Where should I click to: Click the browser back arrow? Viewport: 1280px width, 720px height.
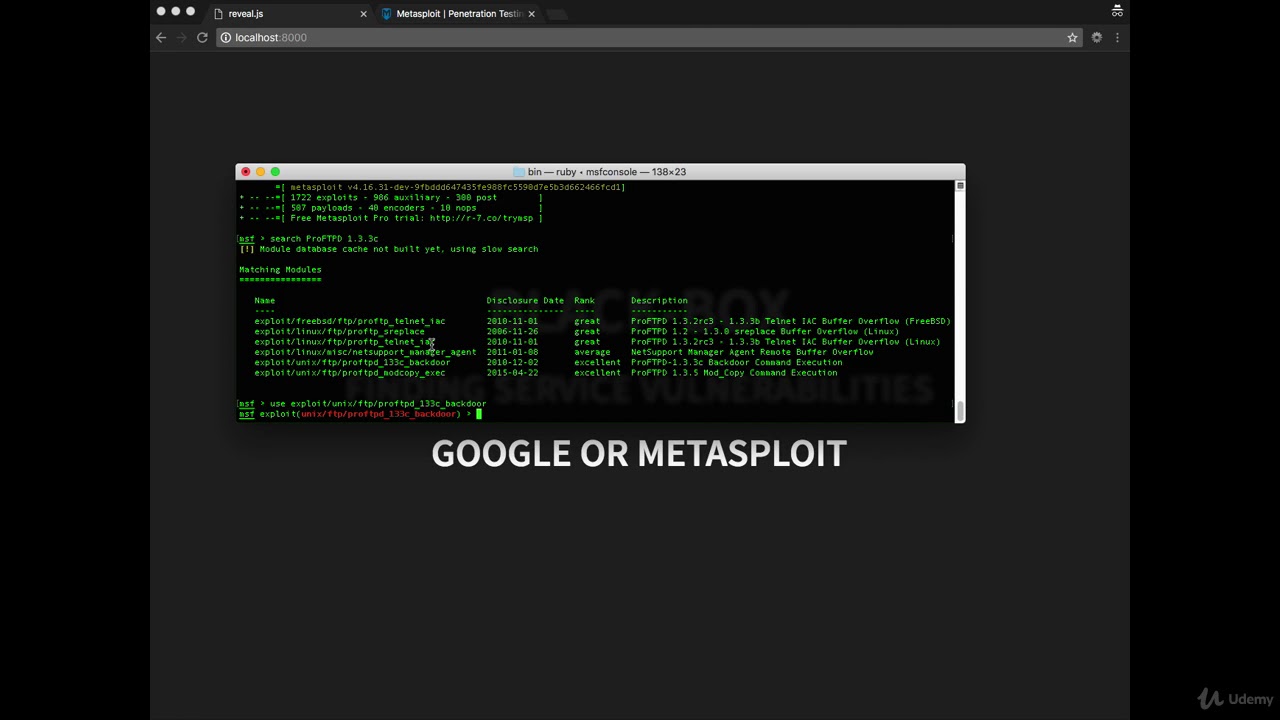161,37
